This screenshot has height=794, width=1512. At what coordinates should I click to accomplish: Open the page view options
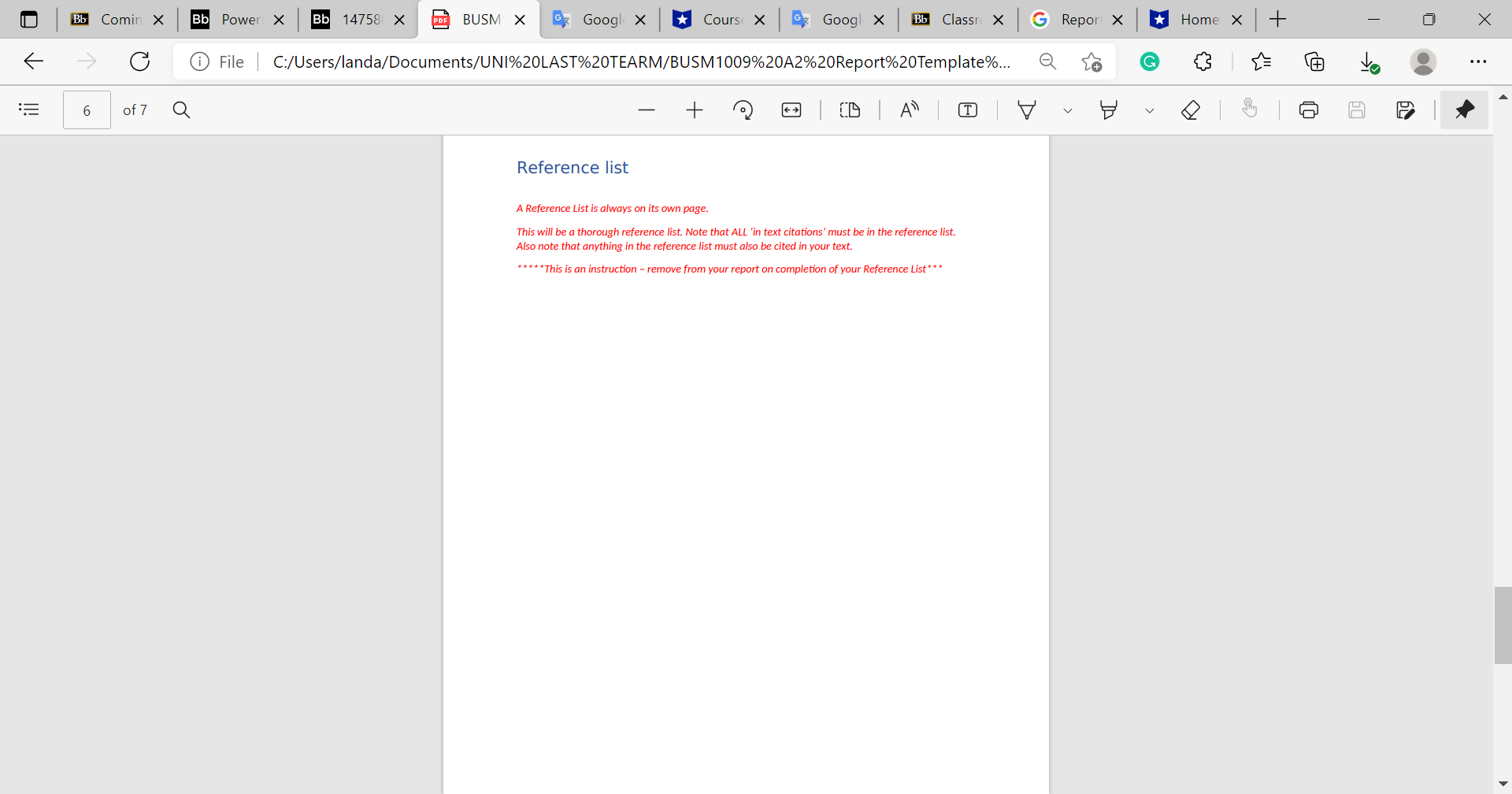click(x=850, y=109)
